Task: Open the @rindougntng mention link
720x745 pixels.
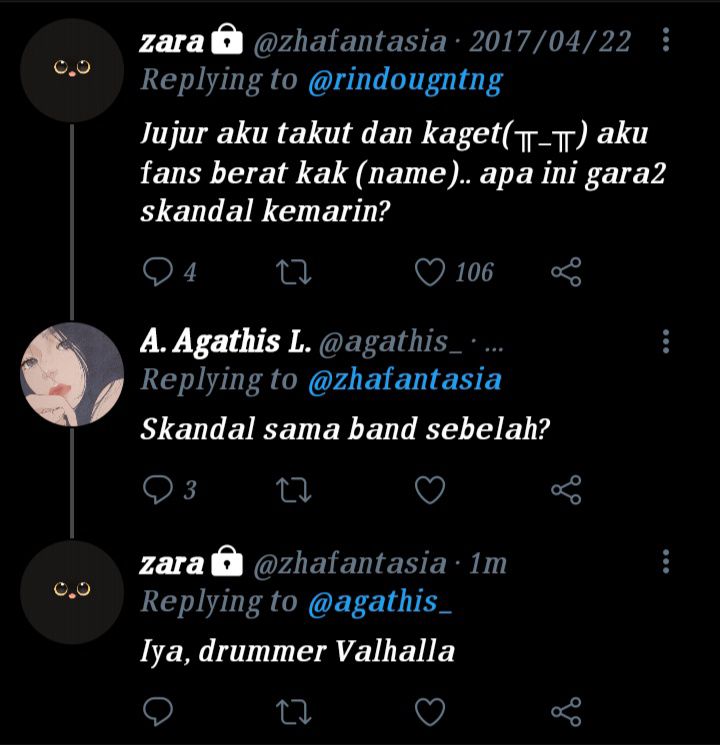Action: (x=405, y=81)
